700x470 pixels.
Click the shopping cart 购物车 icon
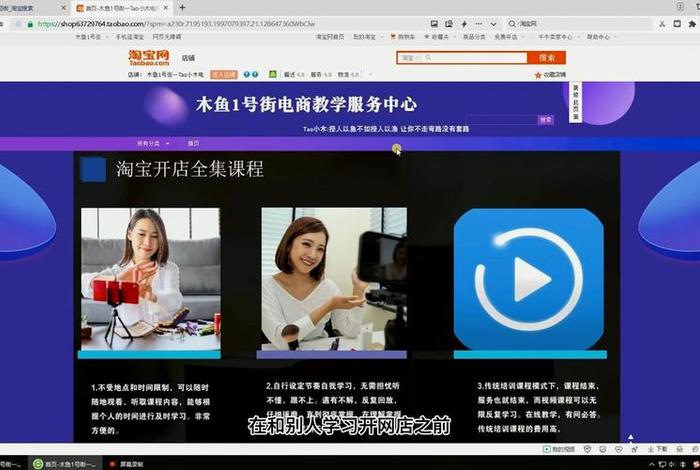point(394,36)
